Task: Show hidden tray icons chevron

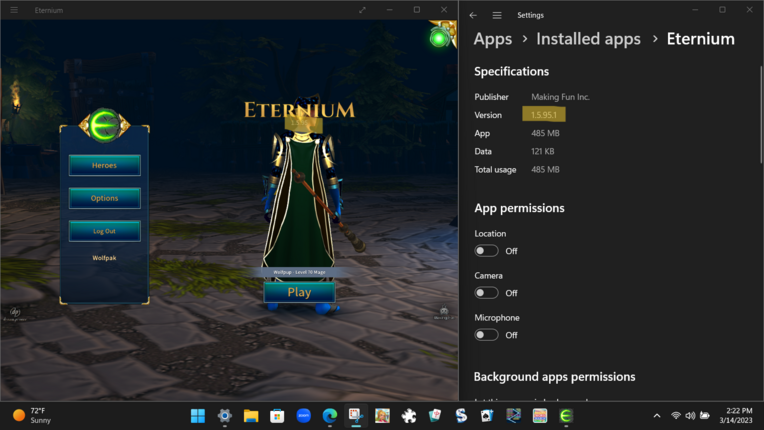Action: (657, 415)
